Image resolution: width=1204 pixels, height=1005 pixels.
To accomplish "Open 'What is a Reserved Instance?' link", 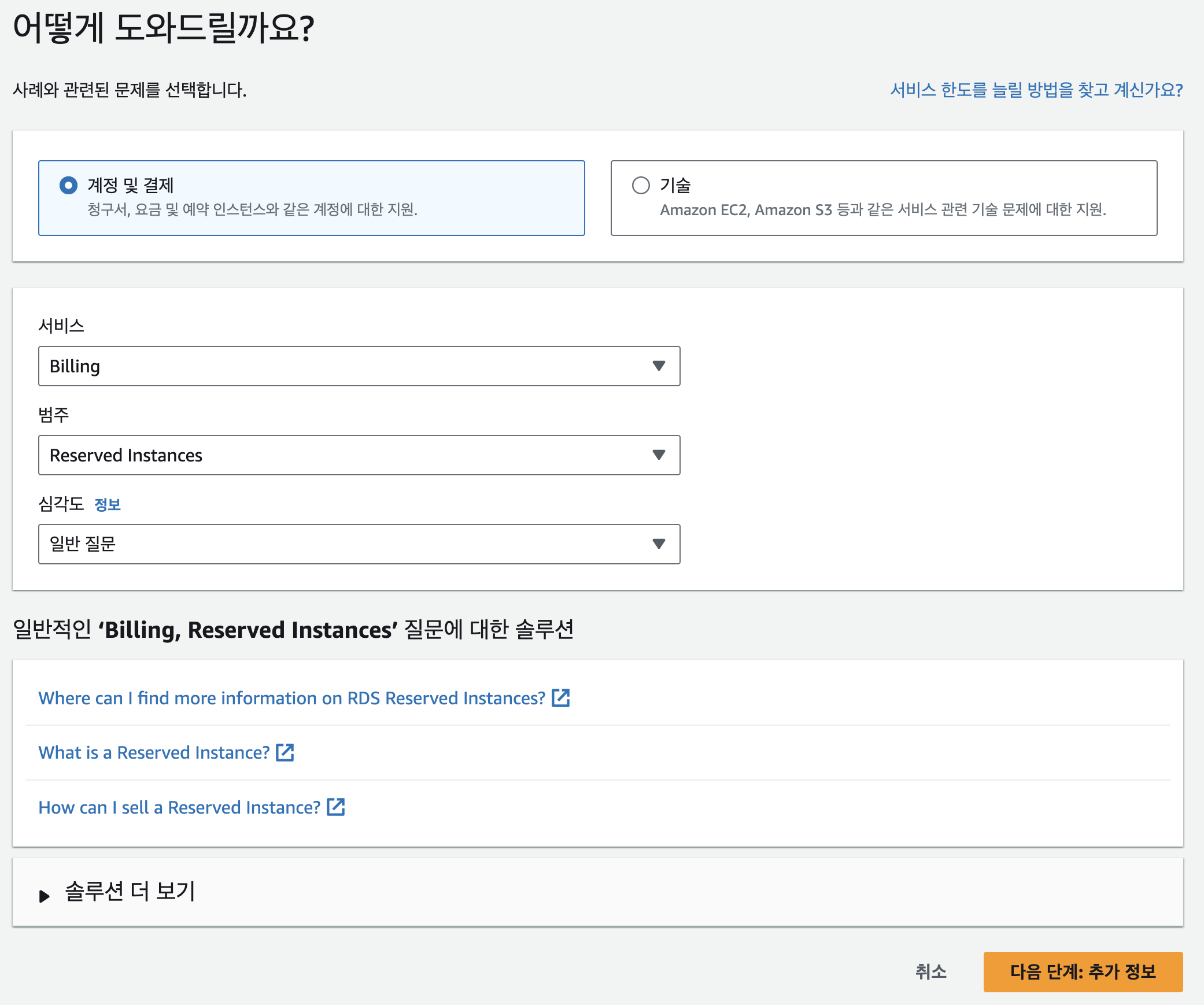I will coord(154,752).
